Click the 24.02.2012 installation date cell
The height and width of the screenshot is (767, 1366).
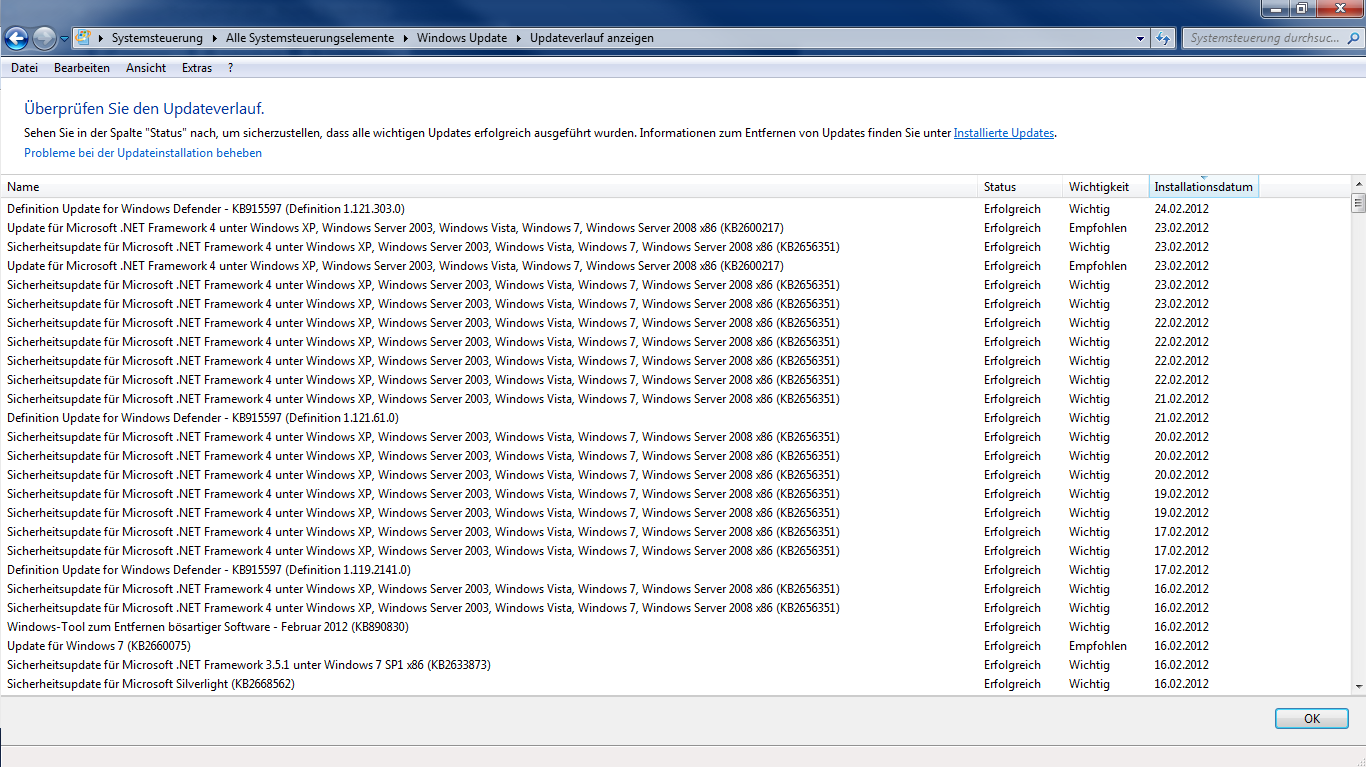pyautogui.click(x=1181, y=209)
